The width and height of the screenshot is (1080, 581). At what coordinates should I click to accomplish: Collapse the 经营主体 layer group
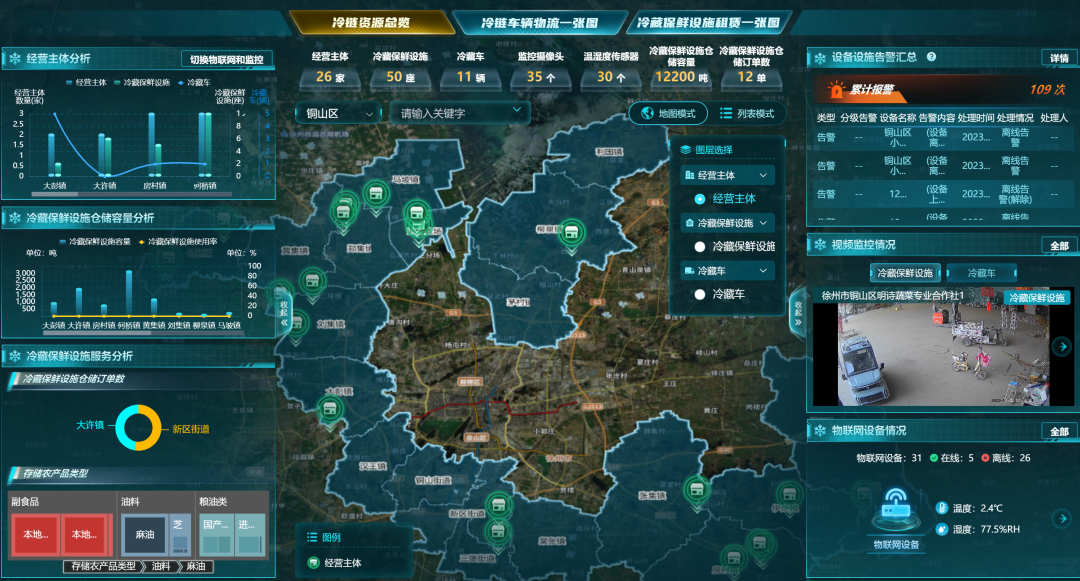(764, 175)
